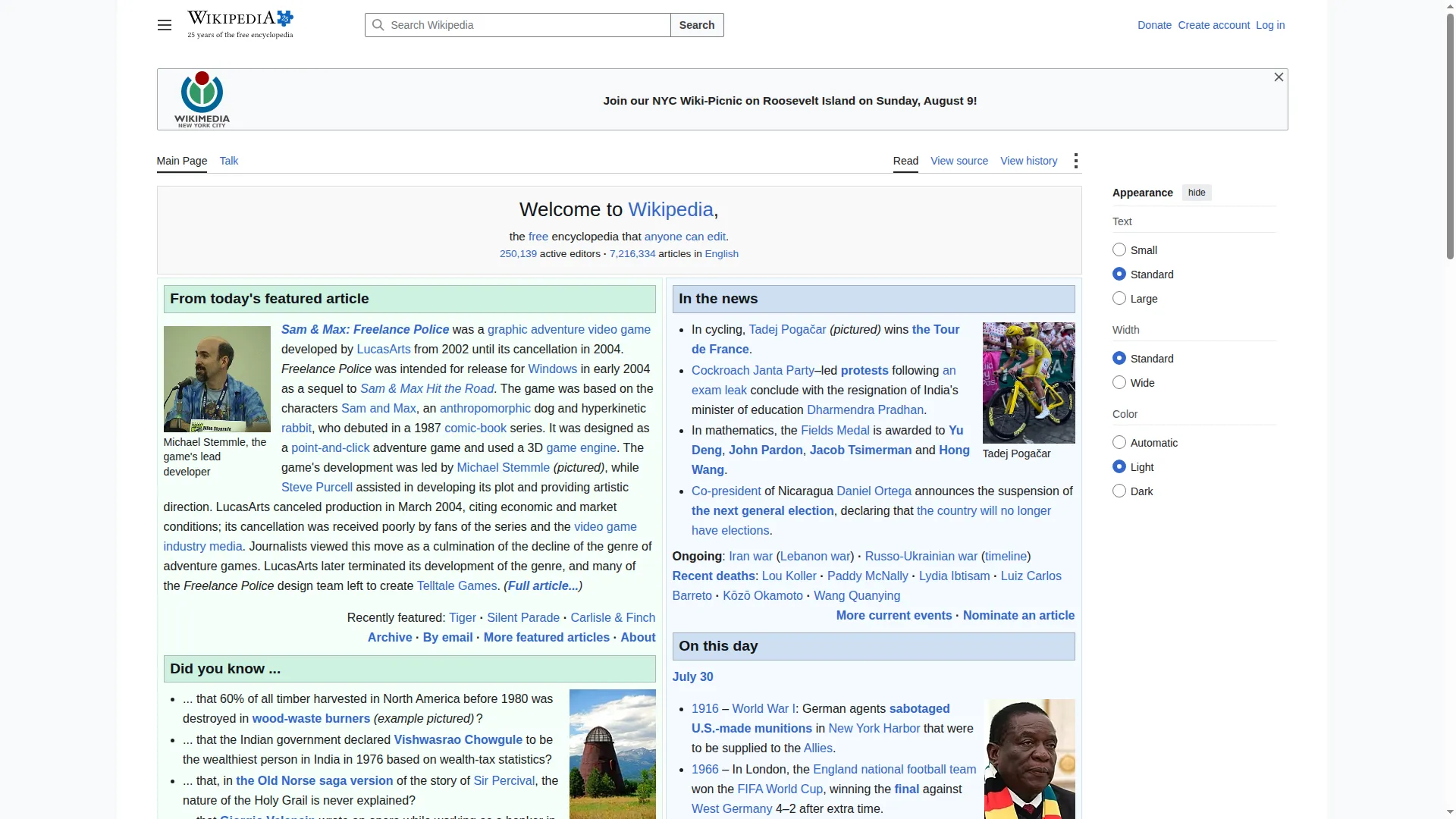The width and height of the screenshot is (1456, 819).
Task: Open the View source tab
Action: pyautogui.click(x=959, y=161)
